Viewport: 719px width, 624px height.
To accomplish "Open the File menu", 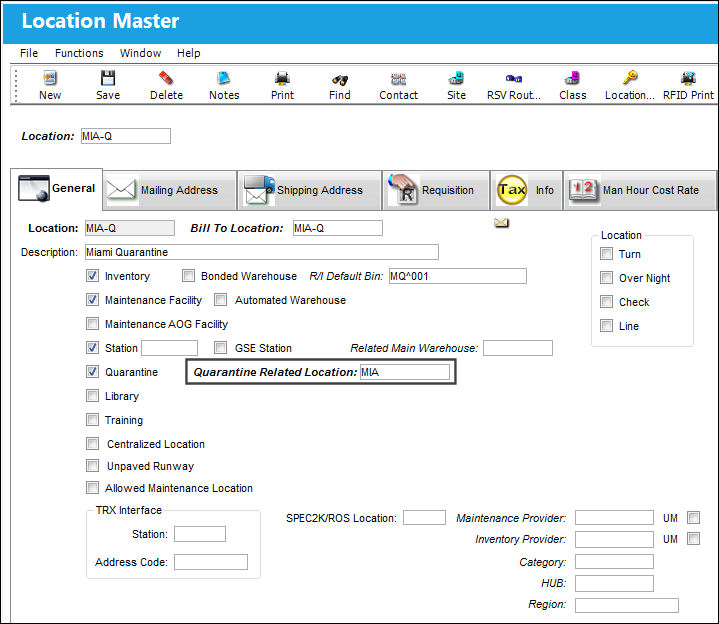I will point(29,53).
